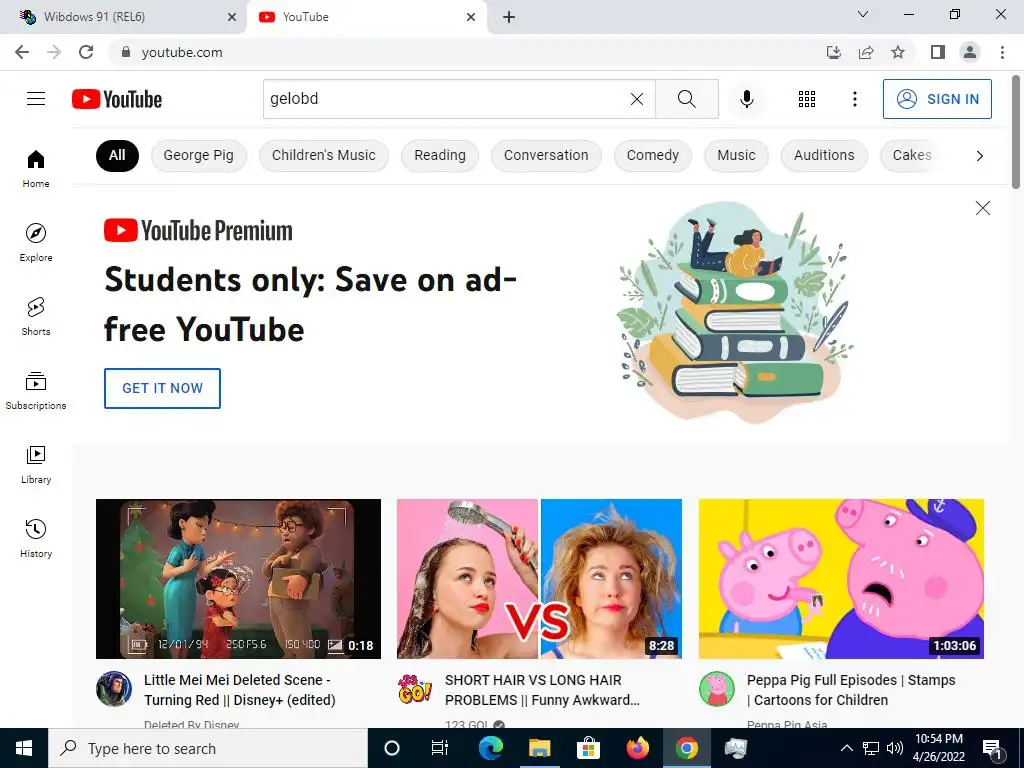1024x768 pixels.
Task: Click the magnifier search button
Action: (x=686, y=99)
